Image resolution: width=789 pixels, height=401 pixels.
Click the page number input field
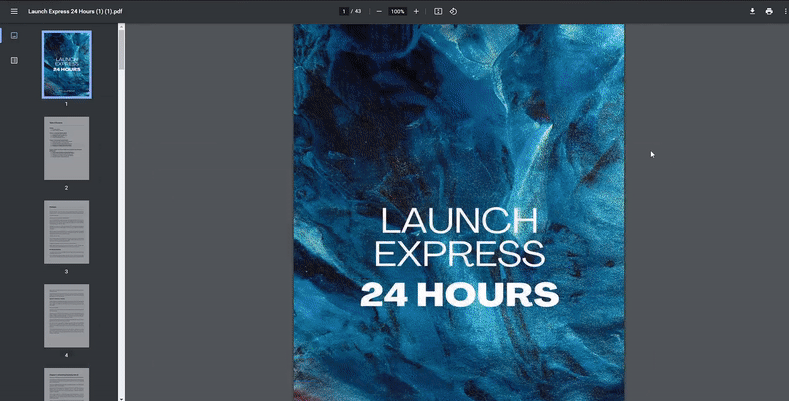344,11
